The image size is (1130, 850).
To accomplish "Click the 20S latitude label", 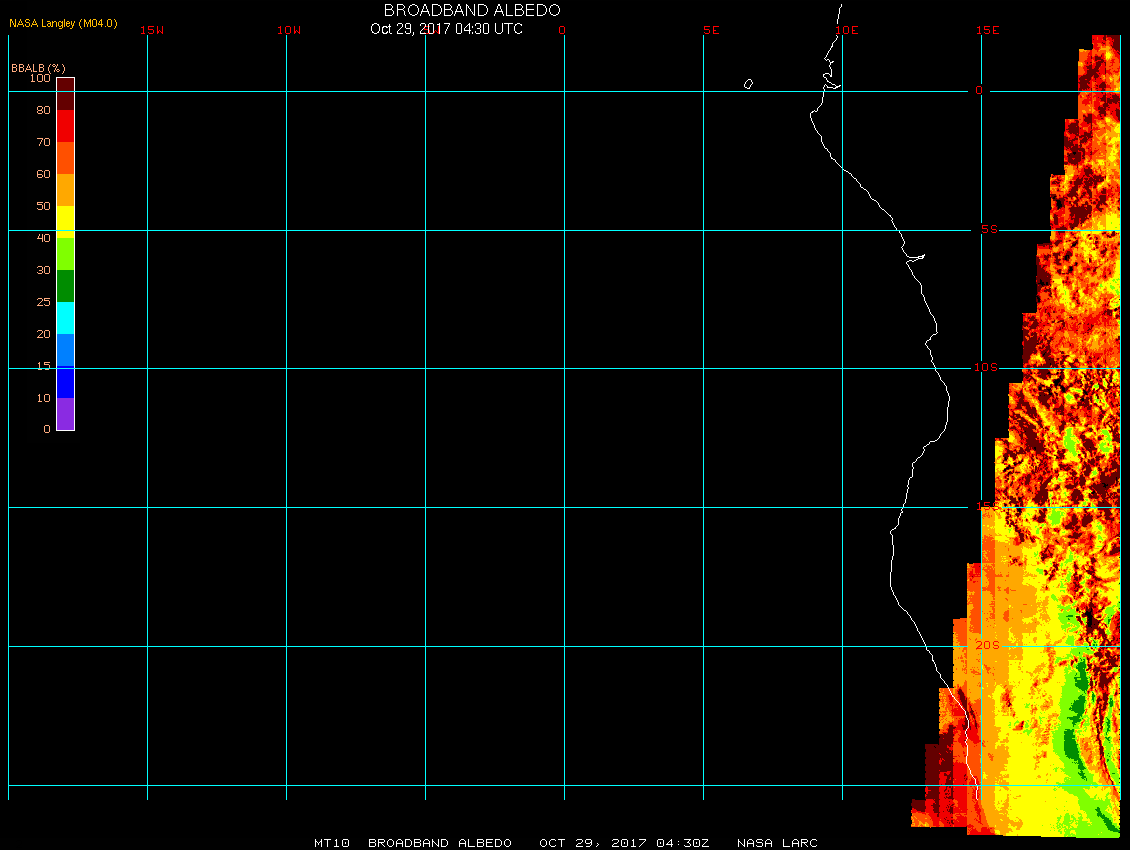I will point(987,645).
